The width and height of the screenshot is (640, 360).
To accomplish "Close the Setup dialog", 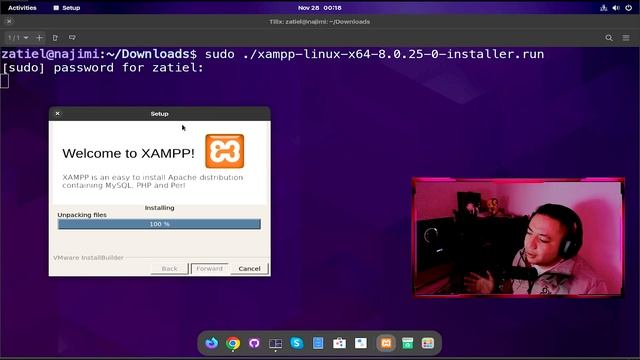I will (58, 113).
